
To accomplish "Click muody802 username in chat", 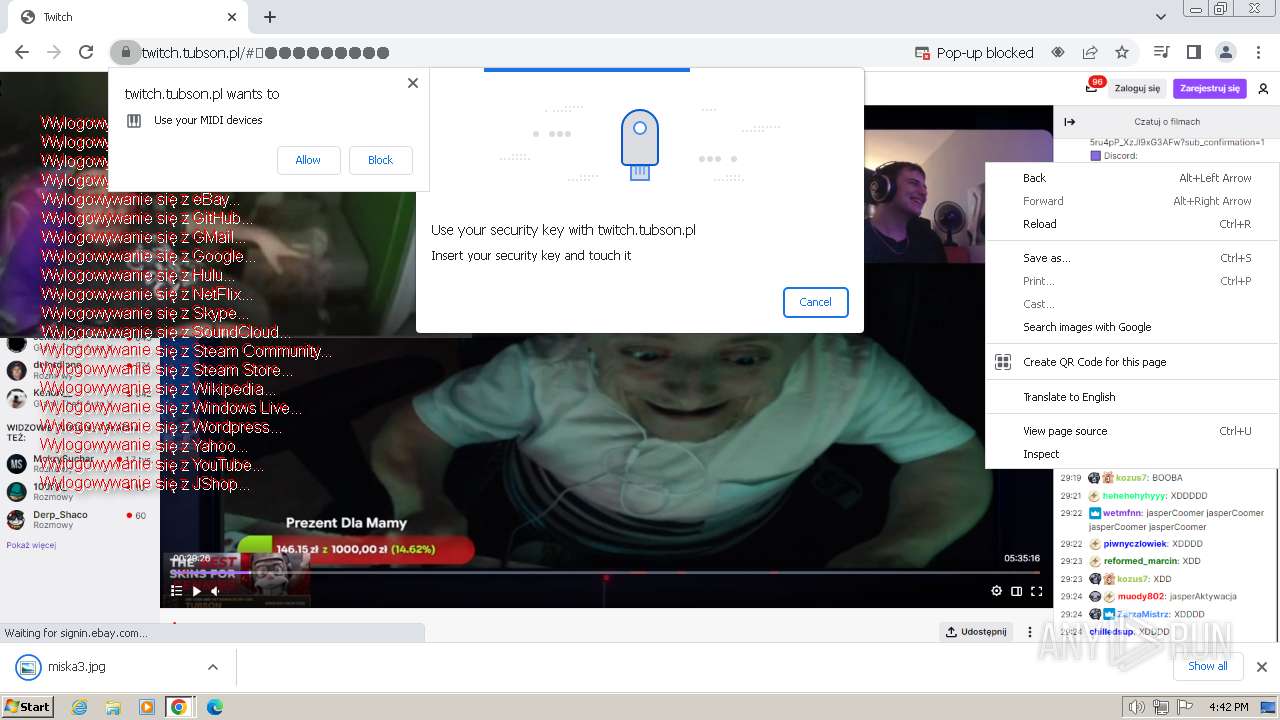I will tap(1141, 596).
